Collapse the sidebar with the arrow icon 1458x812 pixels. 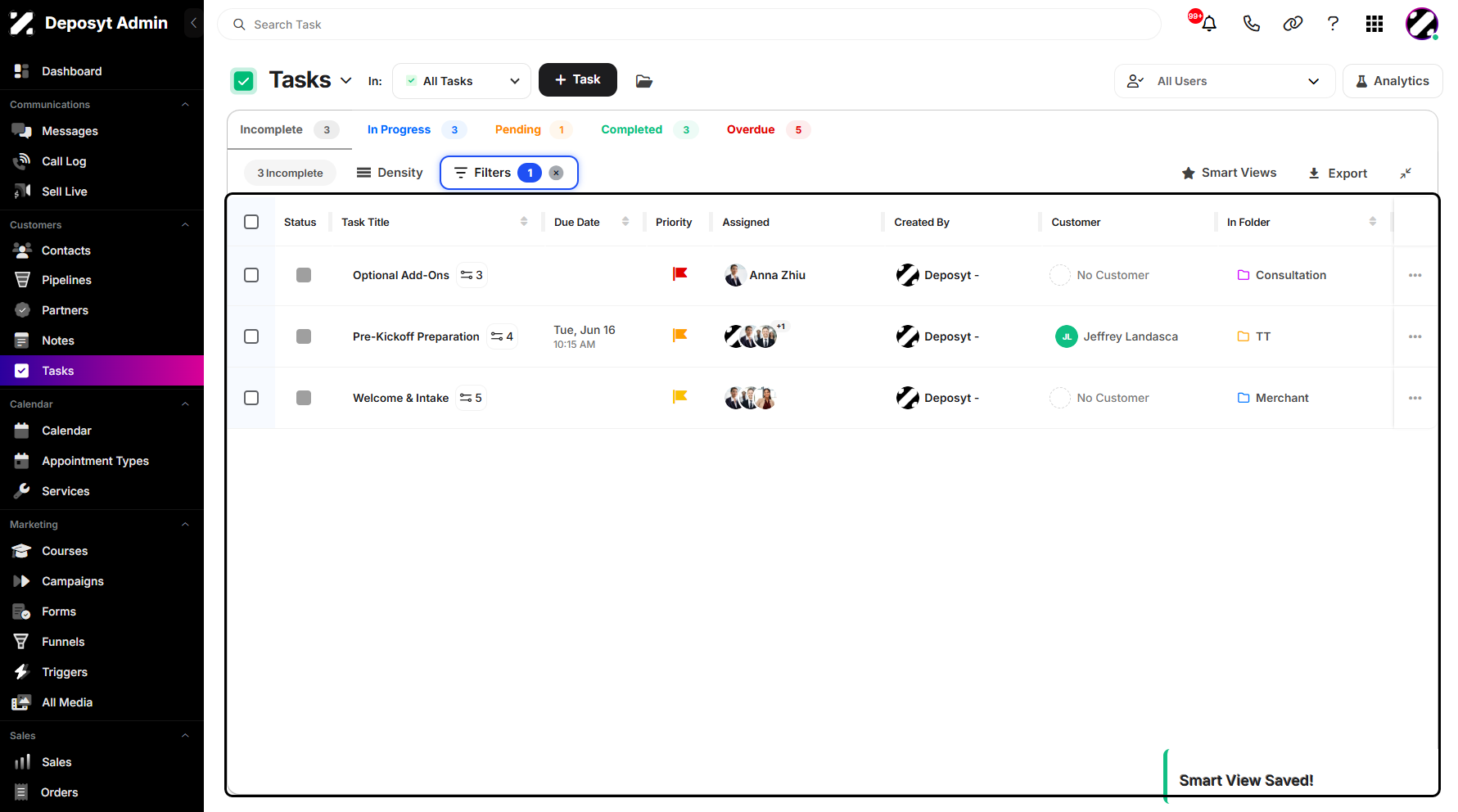194,23
